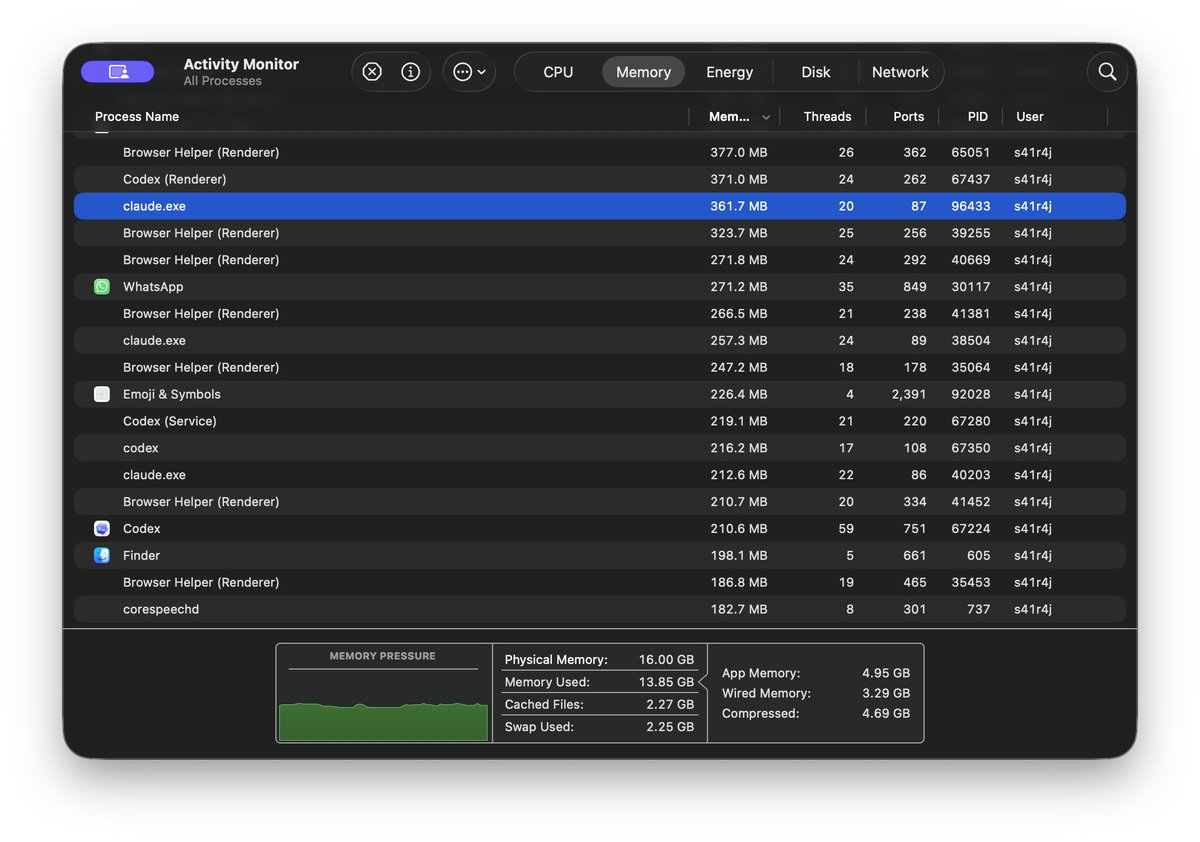This screenshot has height=842, width=1200.
Task: Sort by the Process Name column header
Action: [x=137, y=117]
